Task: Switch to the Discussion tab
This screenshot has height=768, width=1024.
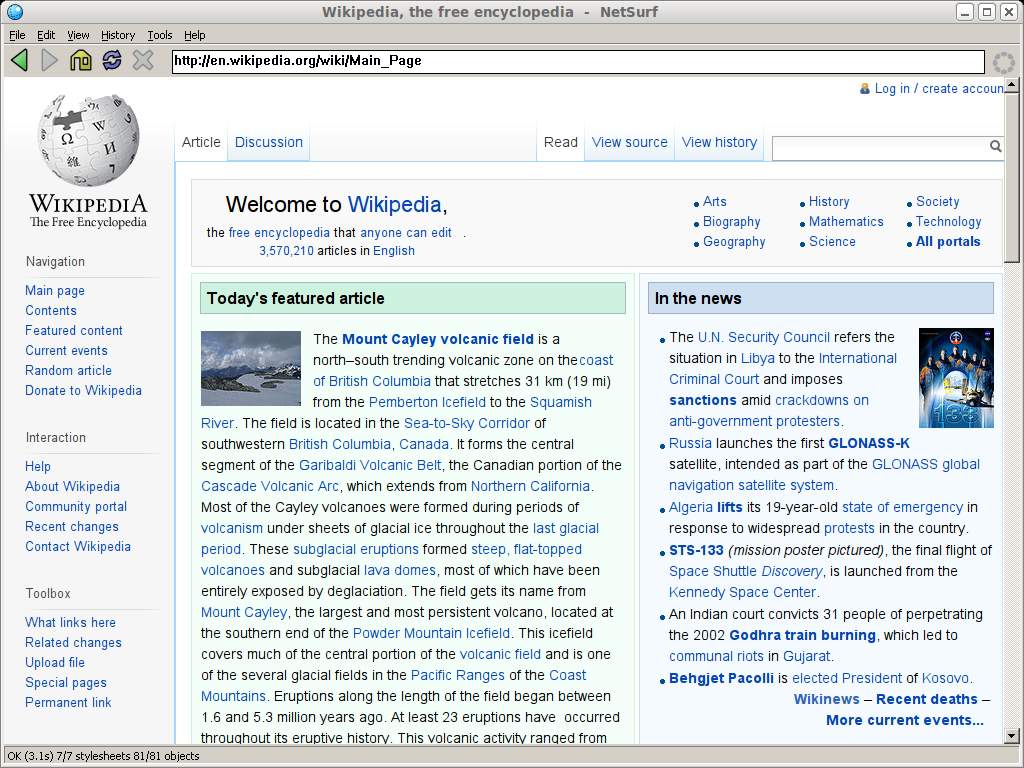Action: (x=268, y=142)
